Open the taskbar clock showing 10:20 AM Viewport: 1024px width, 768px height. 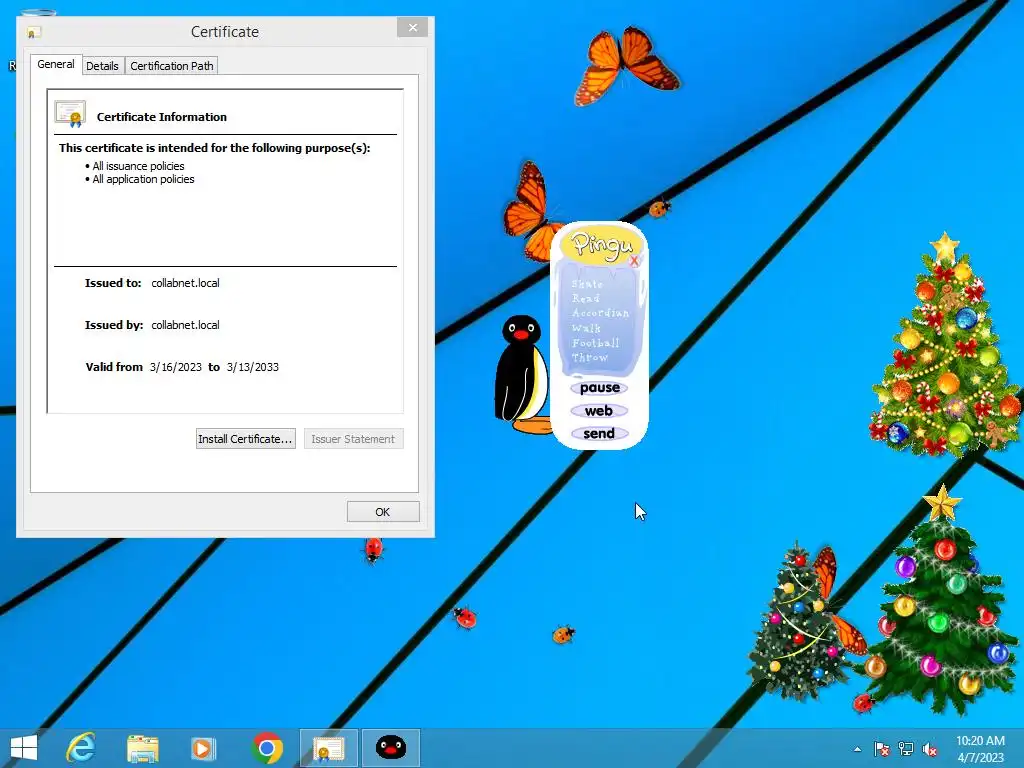[x=980, y=748]
